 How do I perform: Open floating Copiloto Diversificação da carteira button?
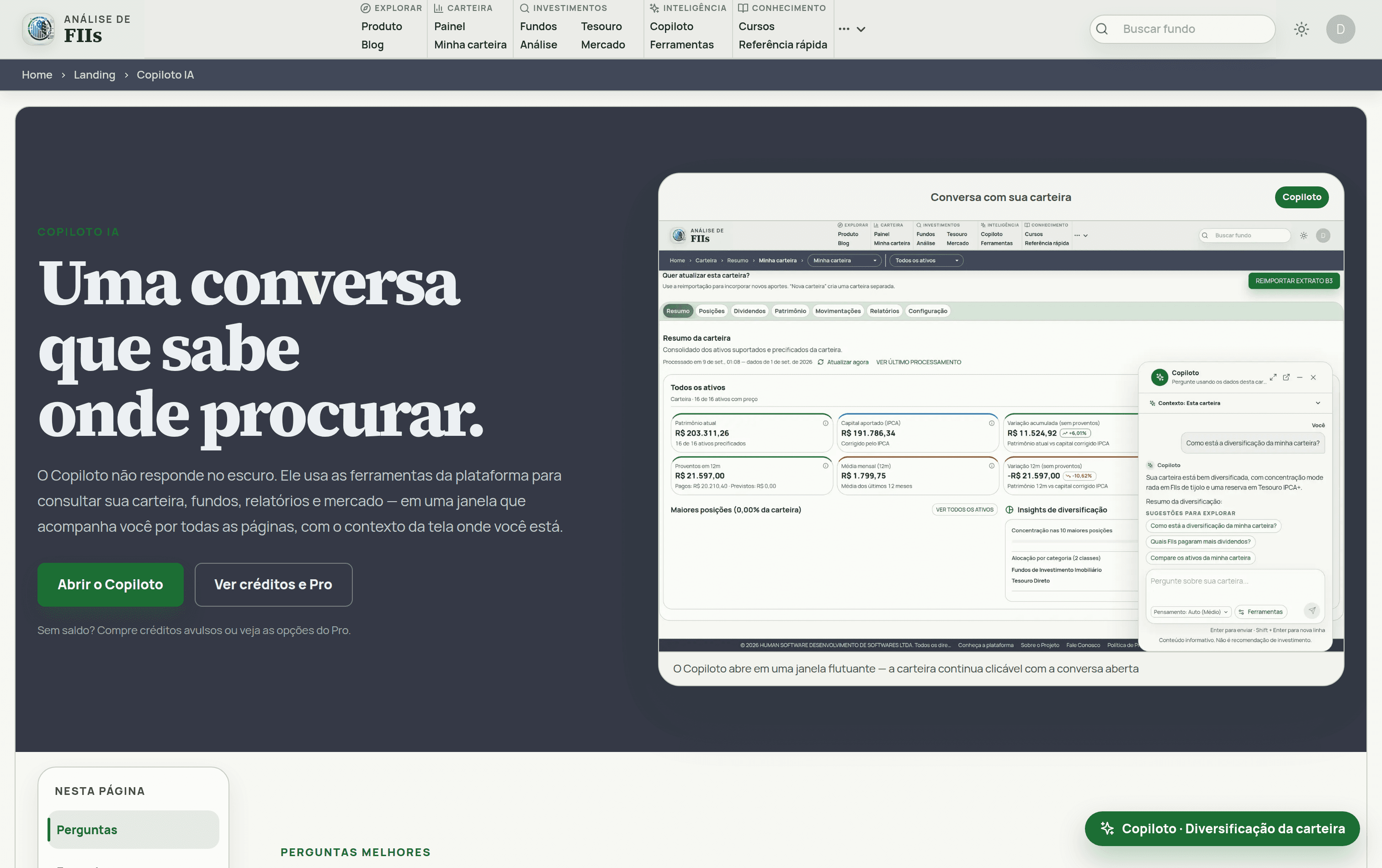(x=1222, y=828)
